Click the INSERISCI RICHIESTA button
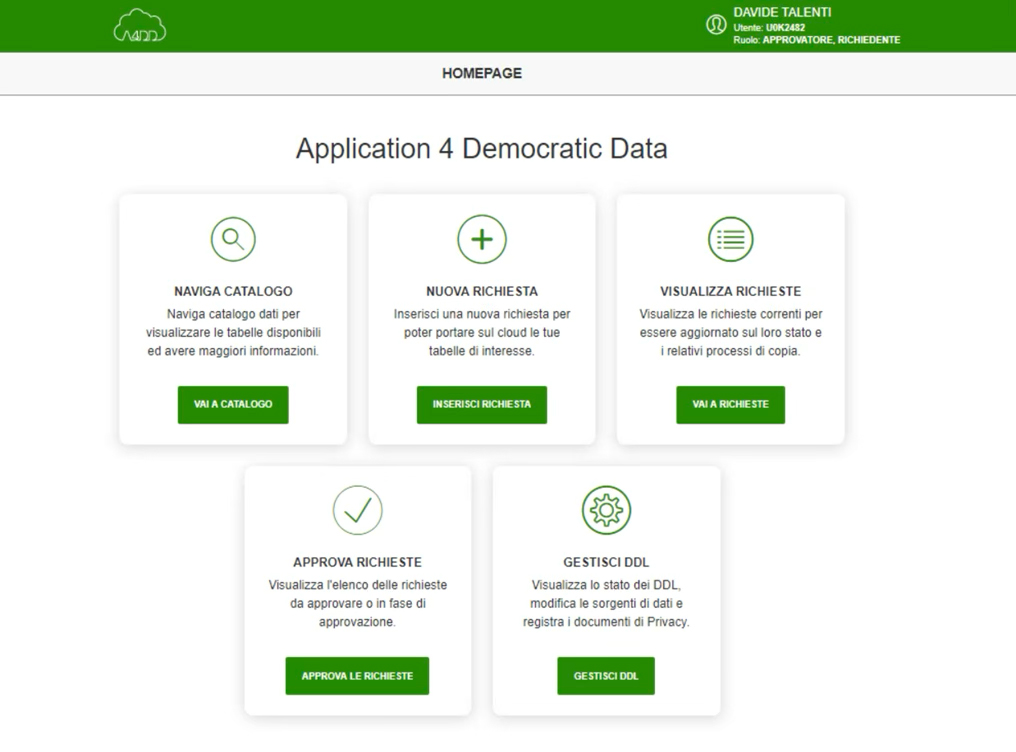Screen dimensions: 1016x752 [x=481, y=405]
